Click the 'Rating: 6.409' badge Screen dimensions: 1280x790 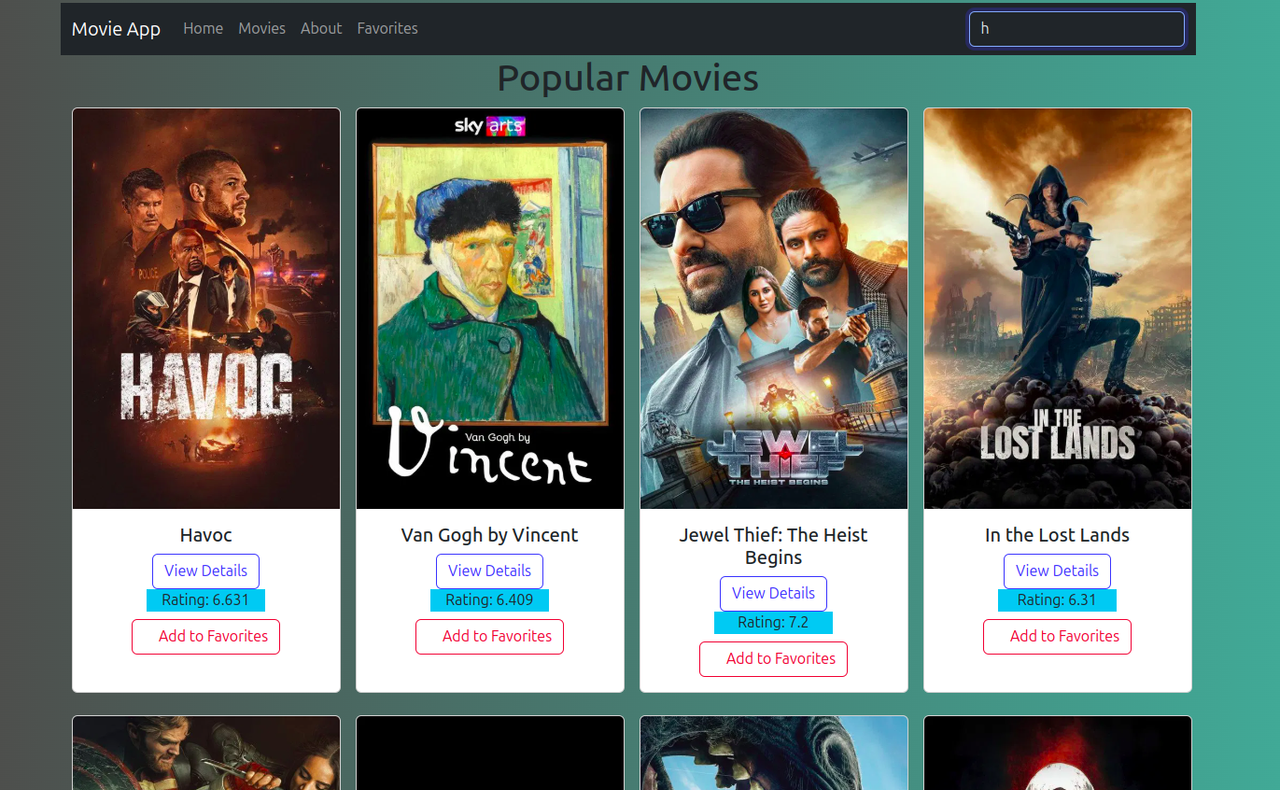pos(490,600)
